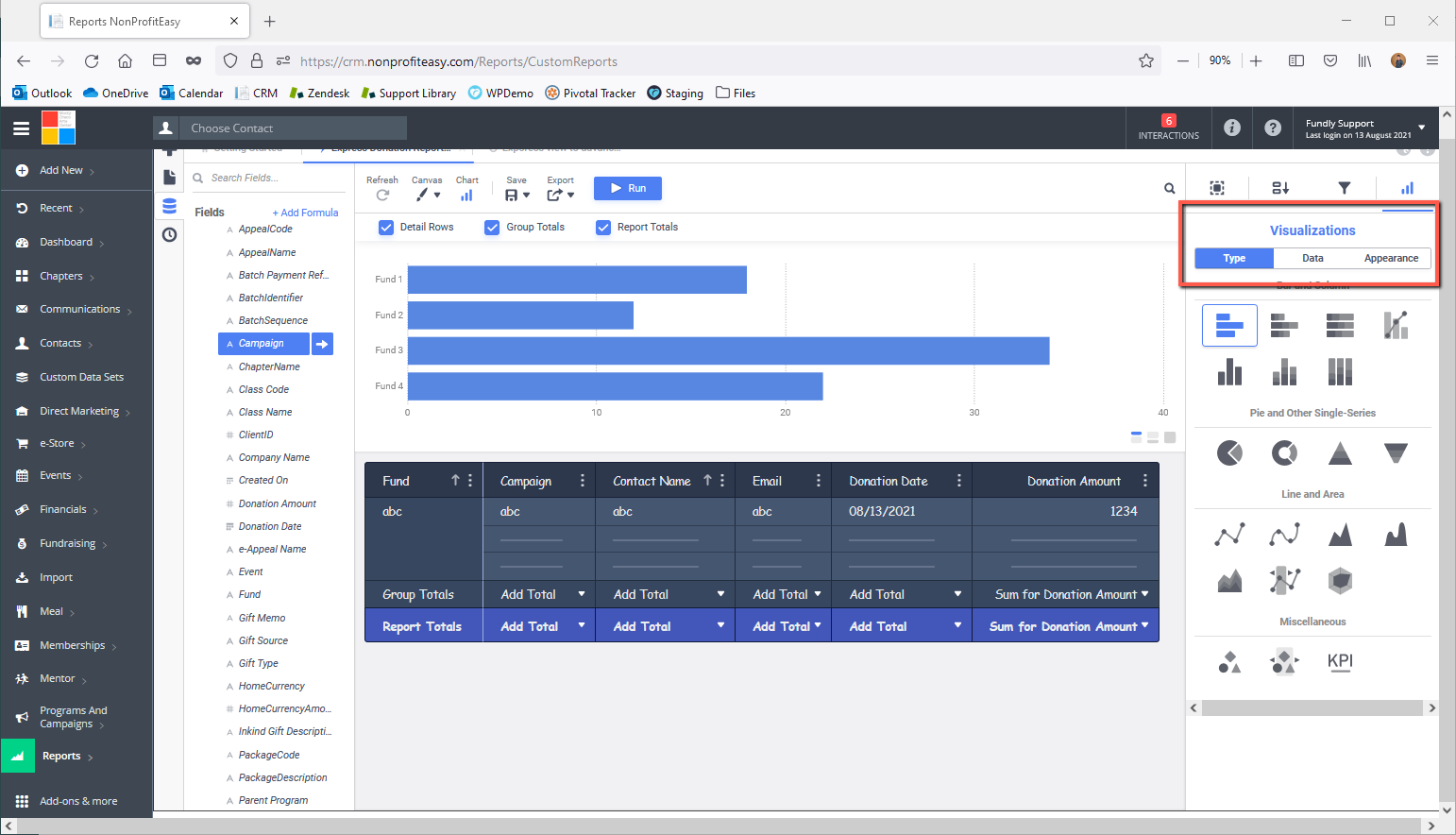Open the Reports menu in sidebar
Image resolution: width=1456 pixels, height=835 pixels.
76,756
